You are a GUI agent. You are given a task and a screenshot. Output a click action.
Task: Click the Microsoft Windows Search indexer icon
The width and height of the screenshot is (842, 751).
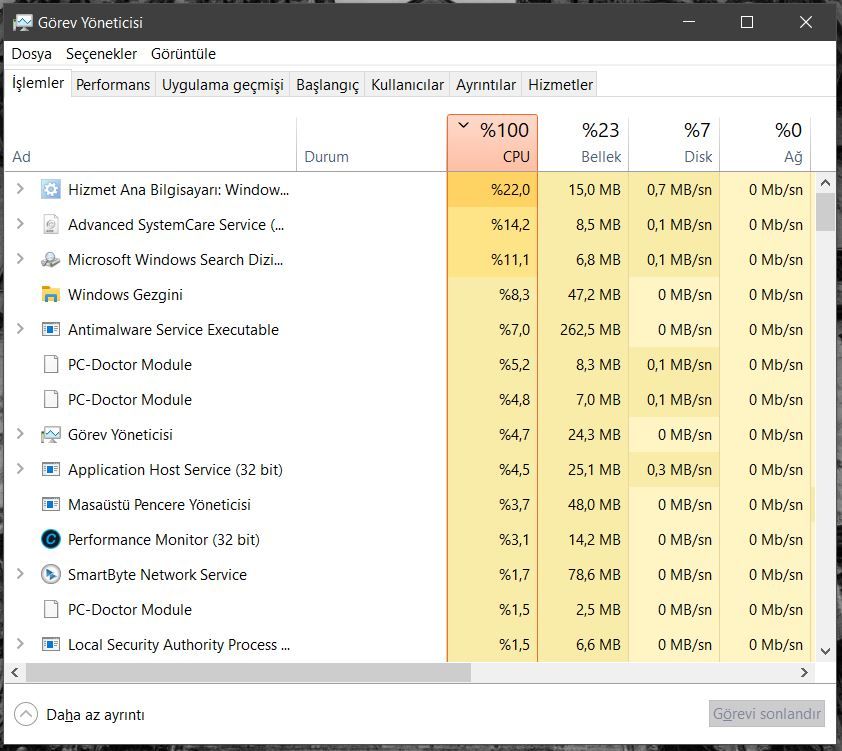pos(51,260)
